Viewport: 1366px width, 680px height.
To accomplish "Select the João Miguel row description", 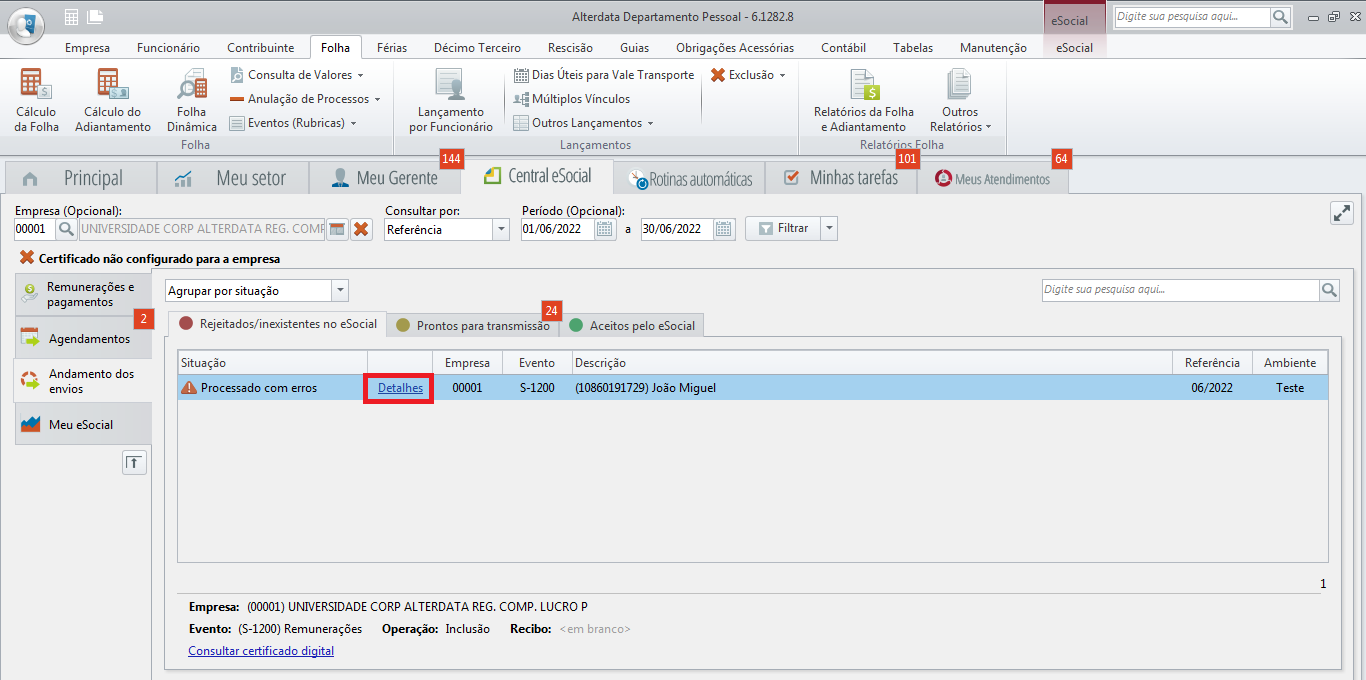I will pos(645,388).
